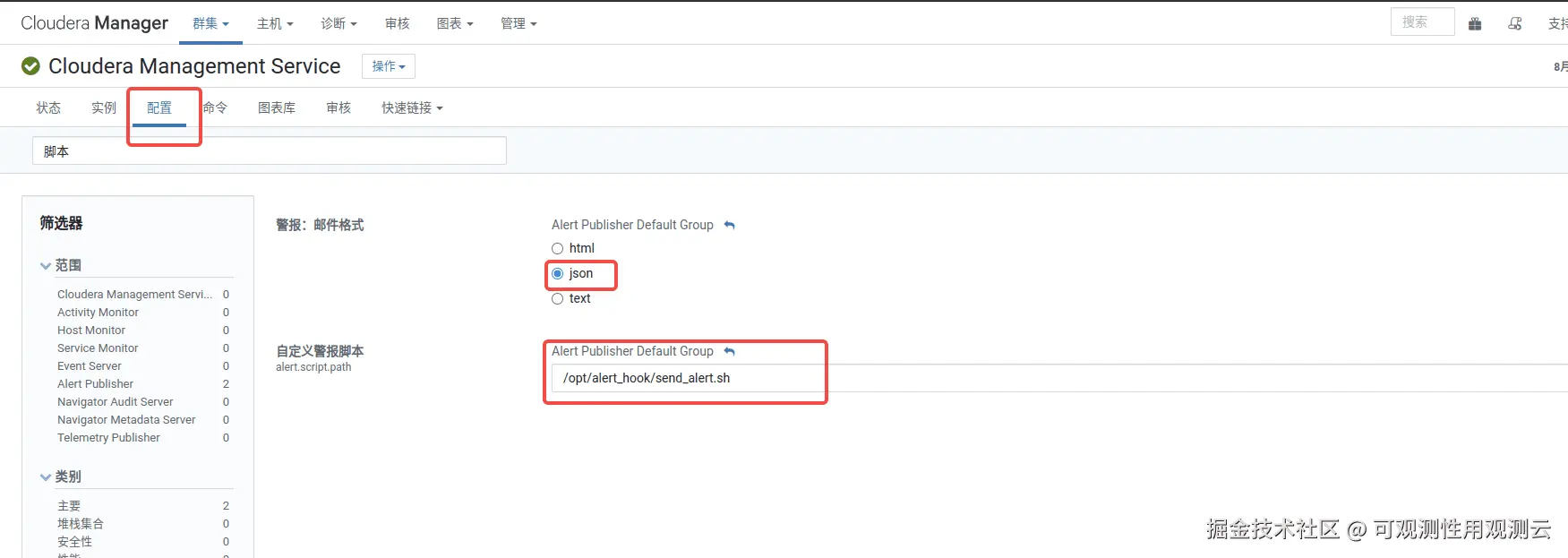Image resolution: width=1568 pixels, height=558 pixels.
Task: Select the json email format radio
Action: pyautogui.click(x=558, y=273)
